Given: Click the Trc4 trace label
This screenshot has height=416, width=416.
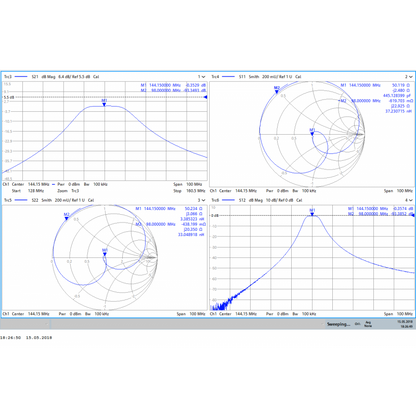Looking at the screenshot, I should click(x=215, y=77).
